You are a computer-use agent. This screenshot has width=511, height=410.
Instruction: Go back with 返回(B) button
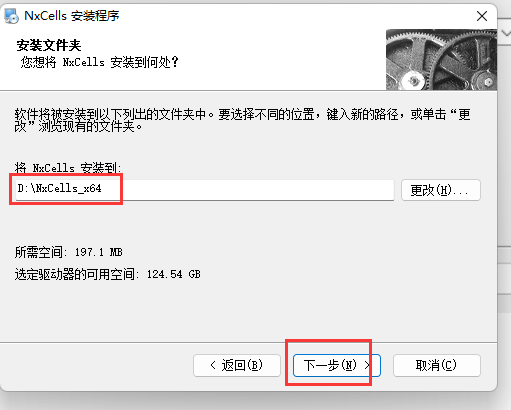click(x=237, y=365)
